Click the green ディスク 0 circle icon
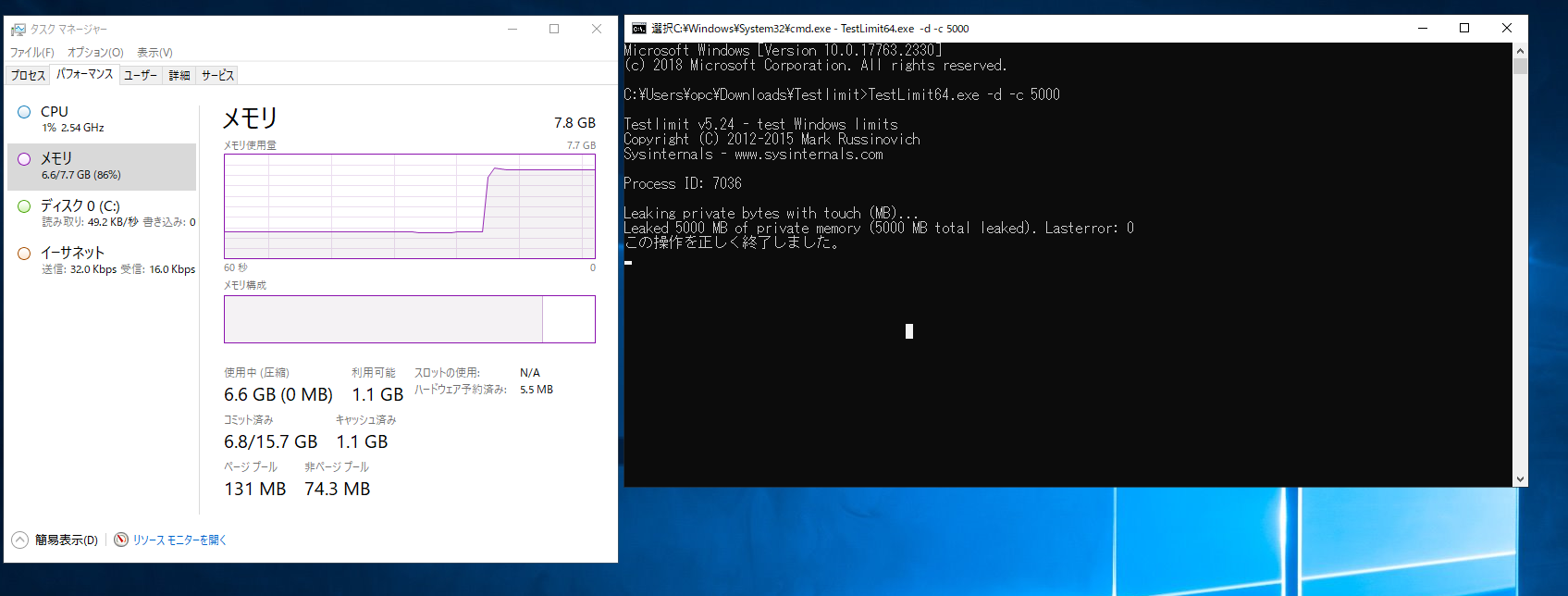This screenshot has width=1568, height=596. click(24, 206)
